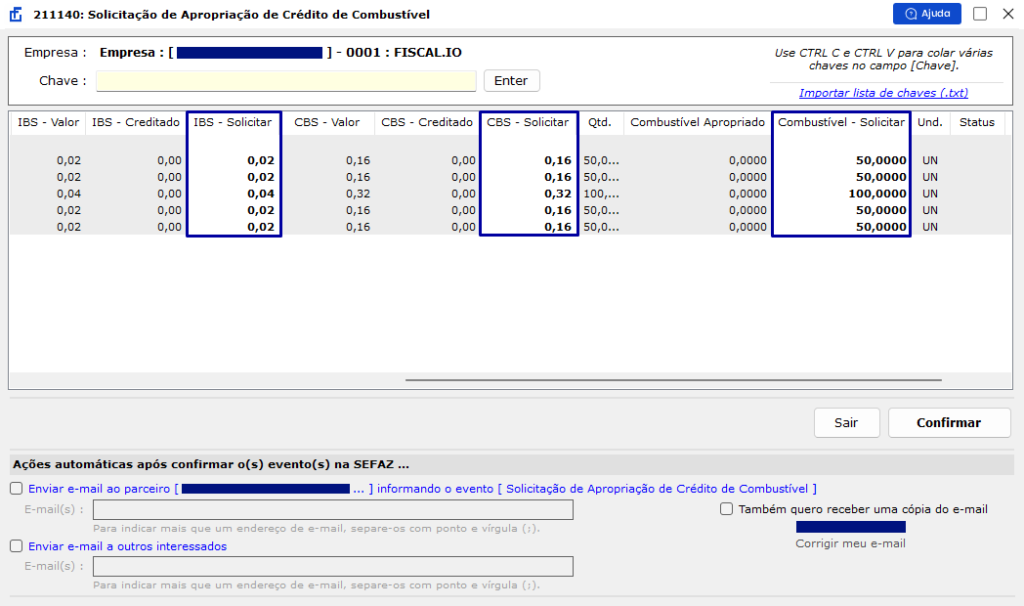Select the CBS - Solicitar column header
1024x606 pixels.
pyautogui.click(x=528, y=122)
